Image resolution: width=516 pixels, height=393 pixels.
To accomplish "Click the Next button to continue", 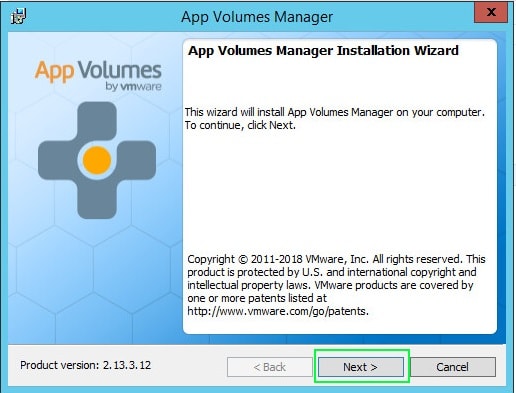I will pos(361,367).
